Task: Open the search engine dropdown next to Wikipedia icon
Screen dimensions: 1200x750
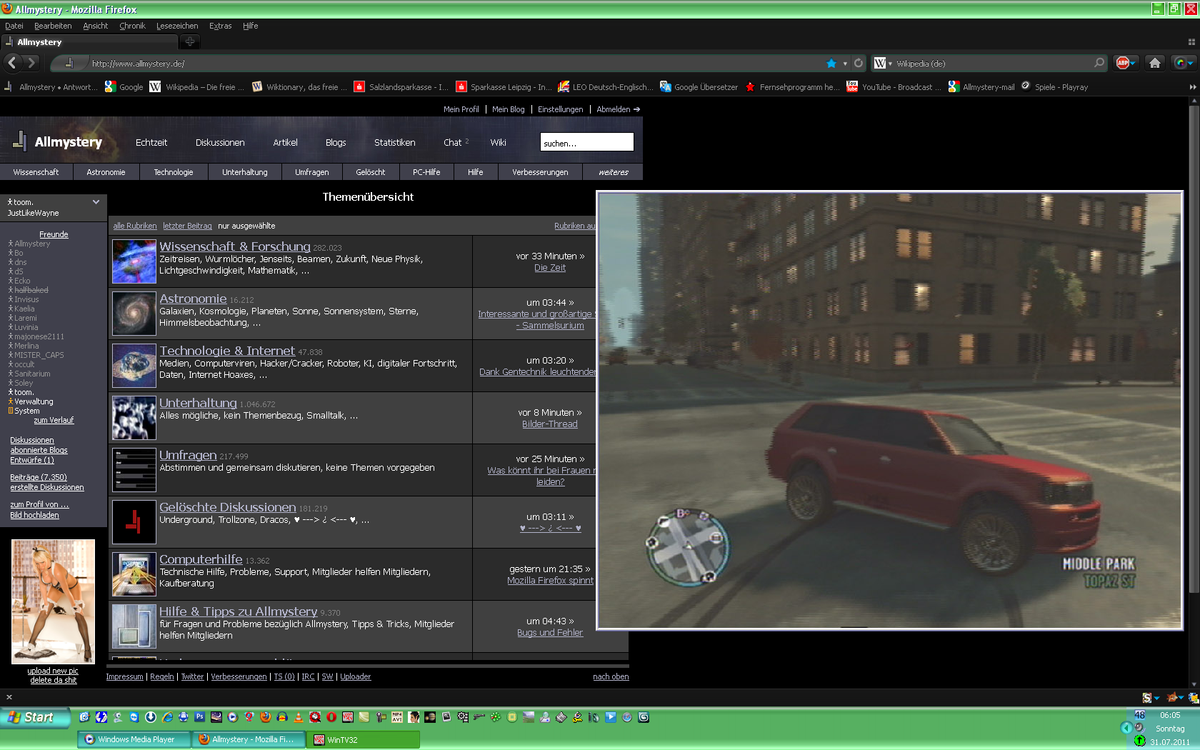Action: 892,63
